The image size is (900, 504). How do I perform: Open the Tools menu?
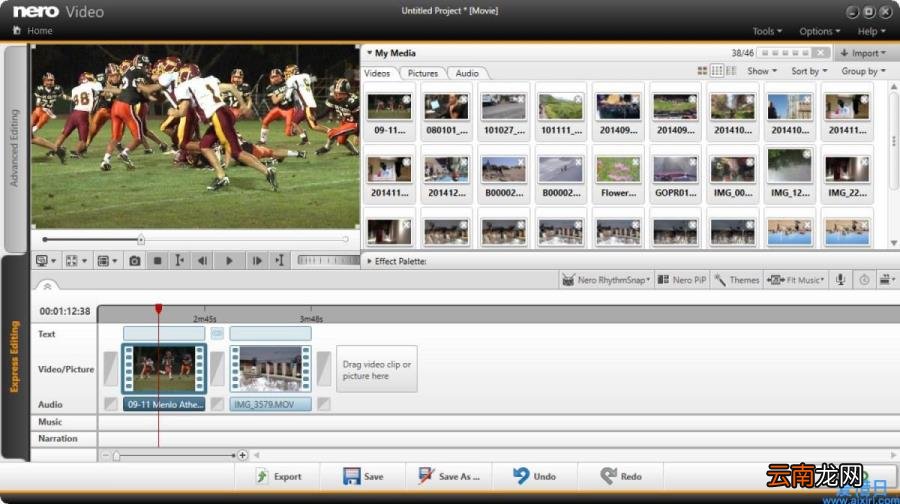767,32
